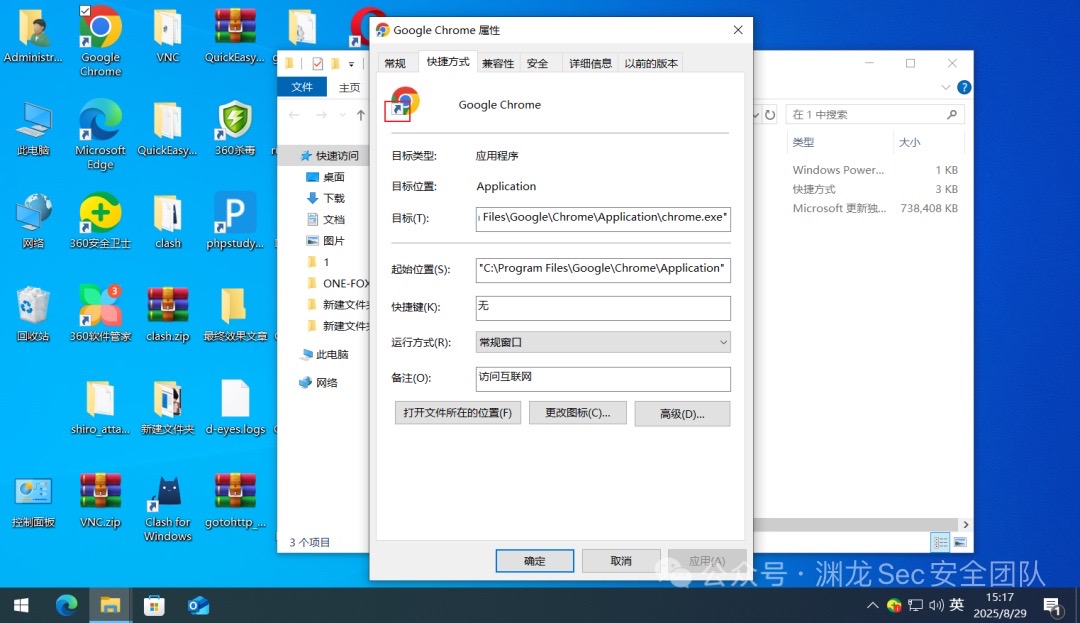Click the Explorer search box 在 1 中搜索
This screenshot has height=623, width=1080.
(874, 115)
